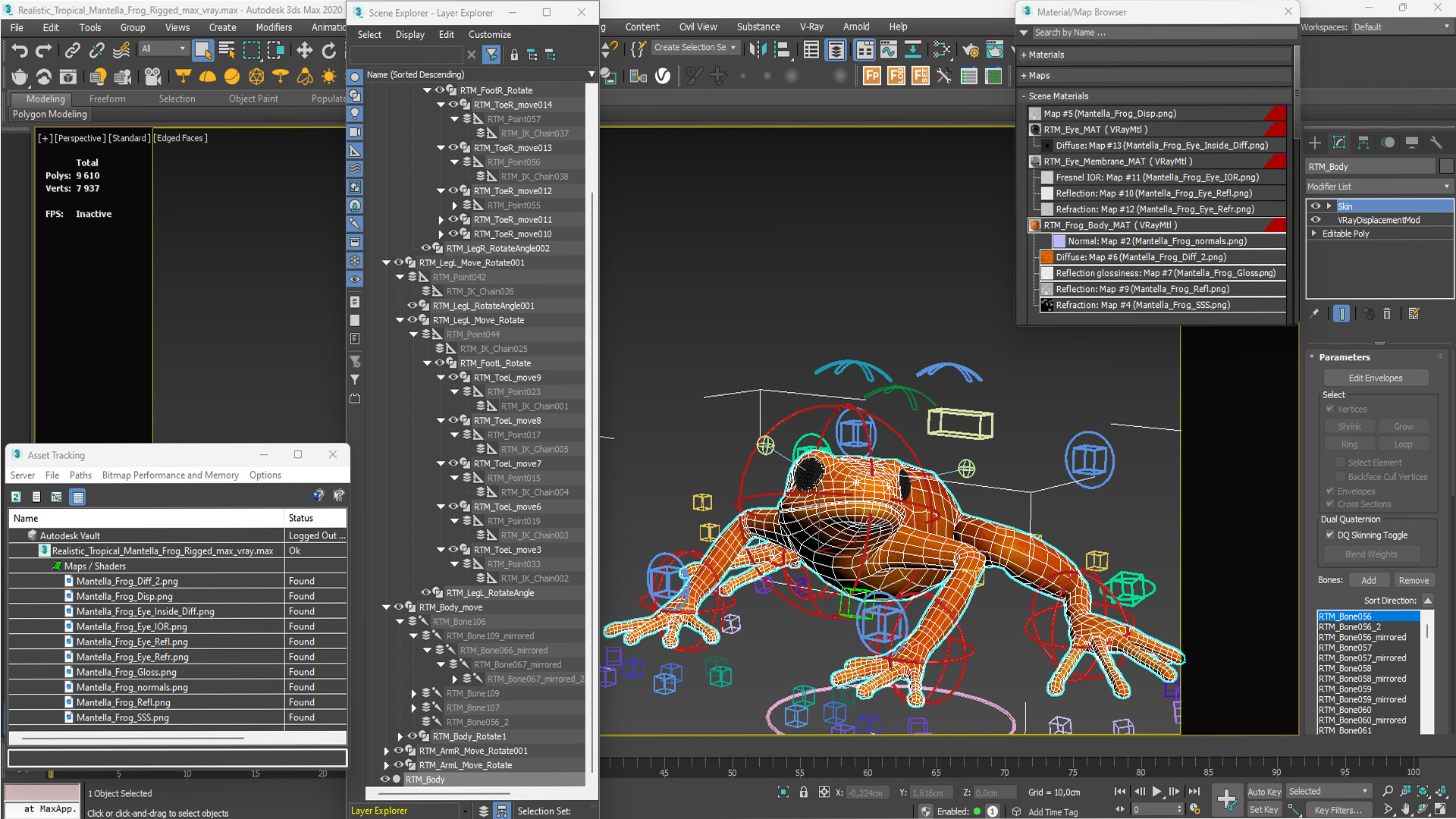The width and height of the screenshot is (1456, 819).
Task: Open the Modifier List dropdown
Action: (1378, 187)
